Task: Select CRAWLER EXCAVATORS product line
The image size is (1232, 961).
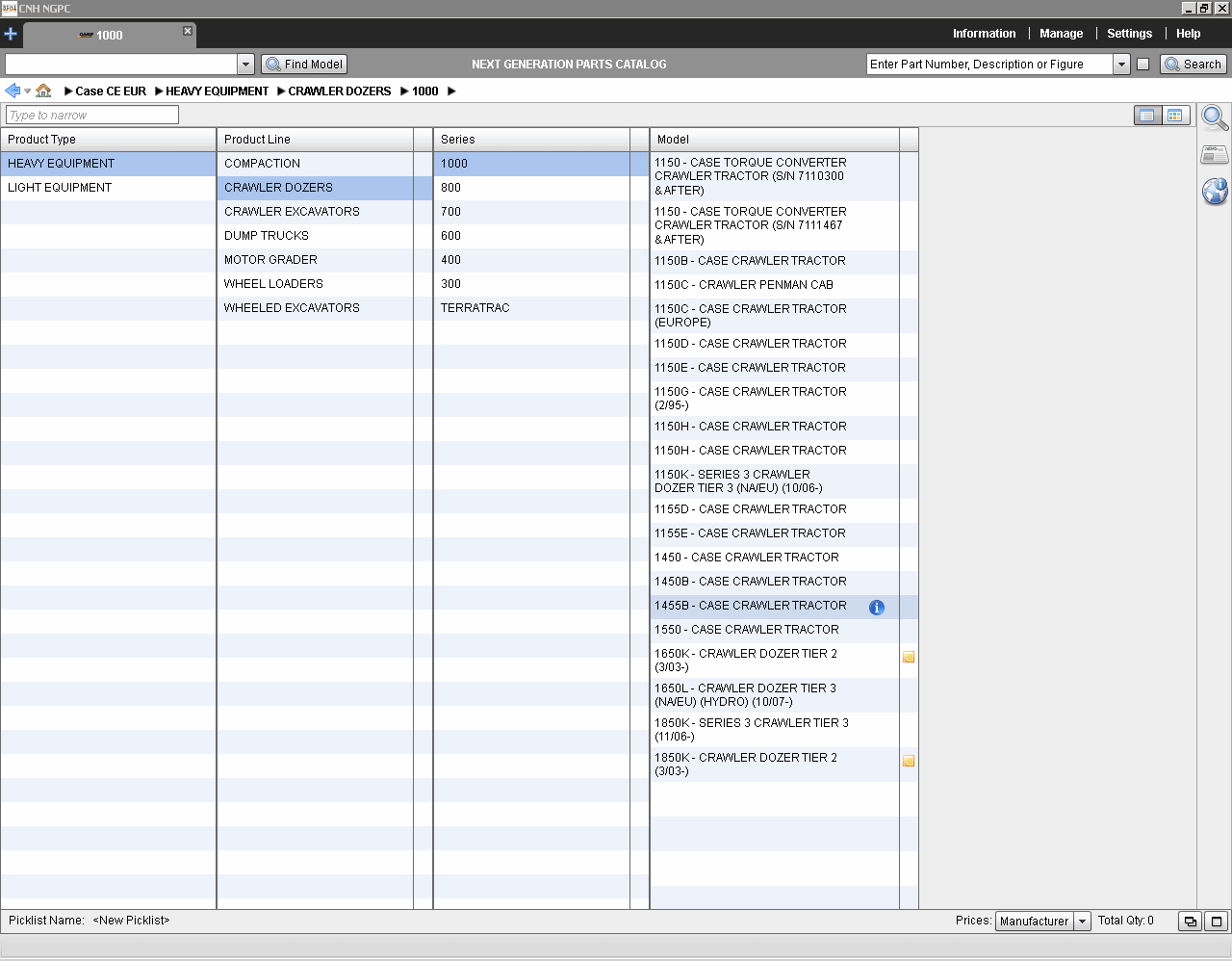Action: [324, 212]
